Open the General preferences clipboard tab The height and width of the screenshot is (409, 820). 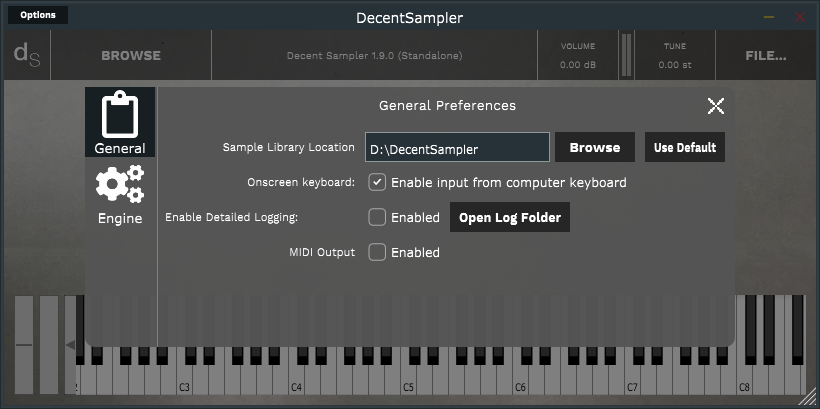pos(120,122)
